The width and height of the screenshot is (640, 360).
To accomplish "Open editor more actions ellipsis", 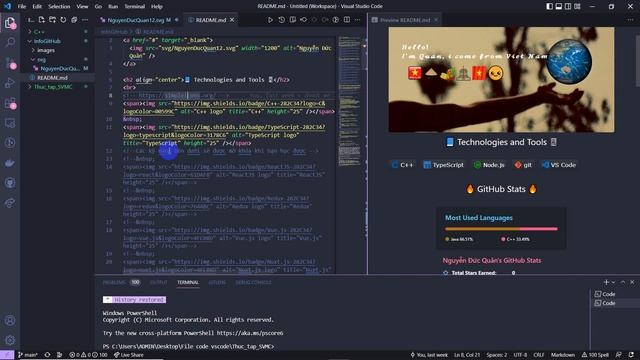I will coord(358,20).
